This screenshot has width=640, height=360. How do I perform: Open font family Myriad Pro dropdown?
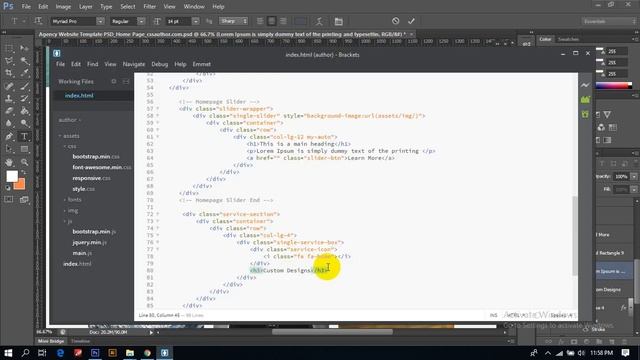100,21
